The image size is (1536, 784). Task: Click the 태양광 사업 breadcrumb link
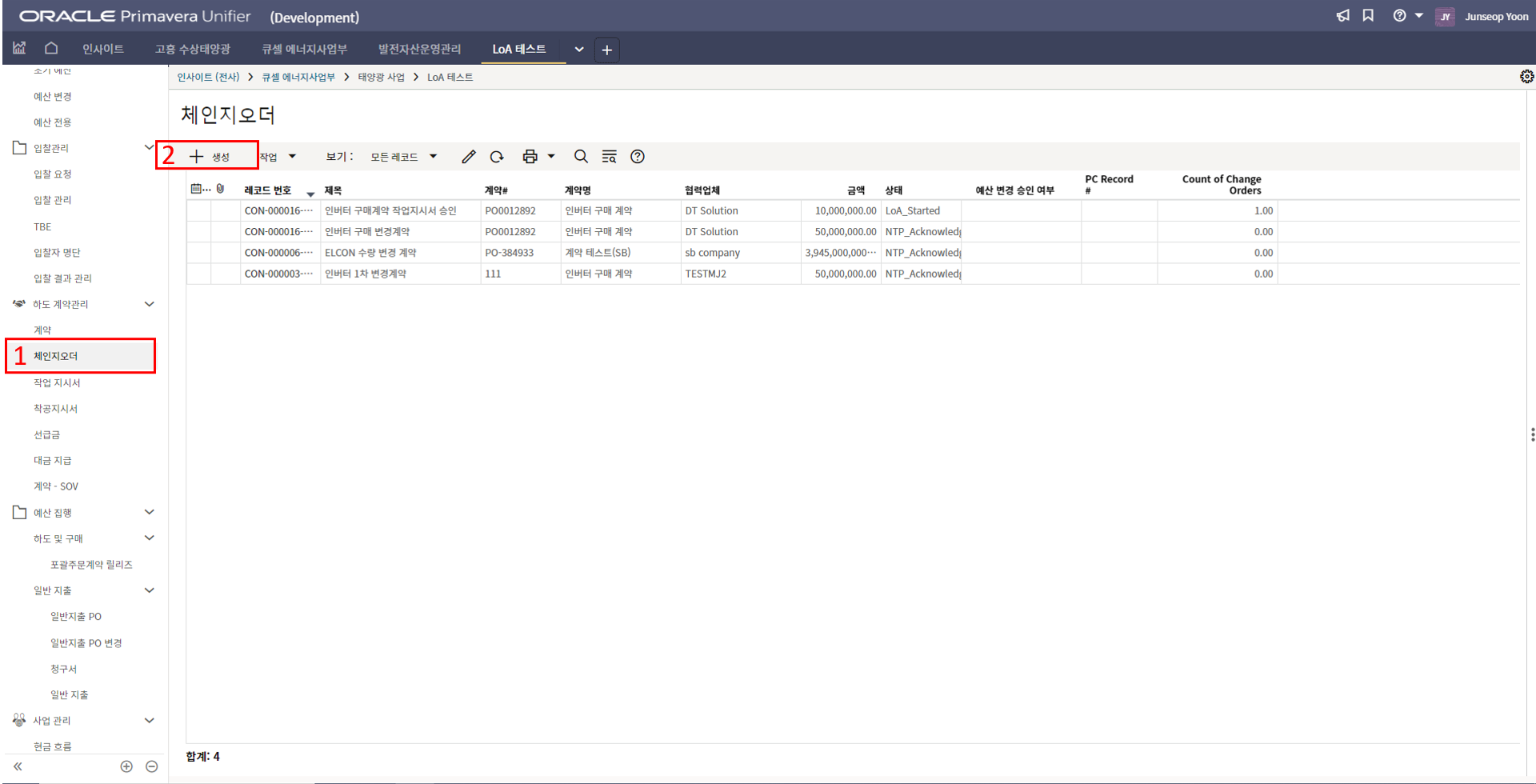point(381,78)
